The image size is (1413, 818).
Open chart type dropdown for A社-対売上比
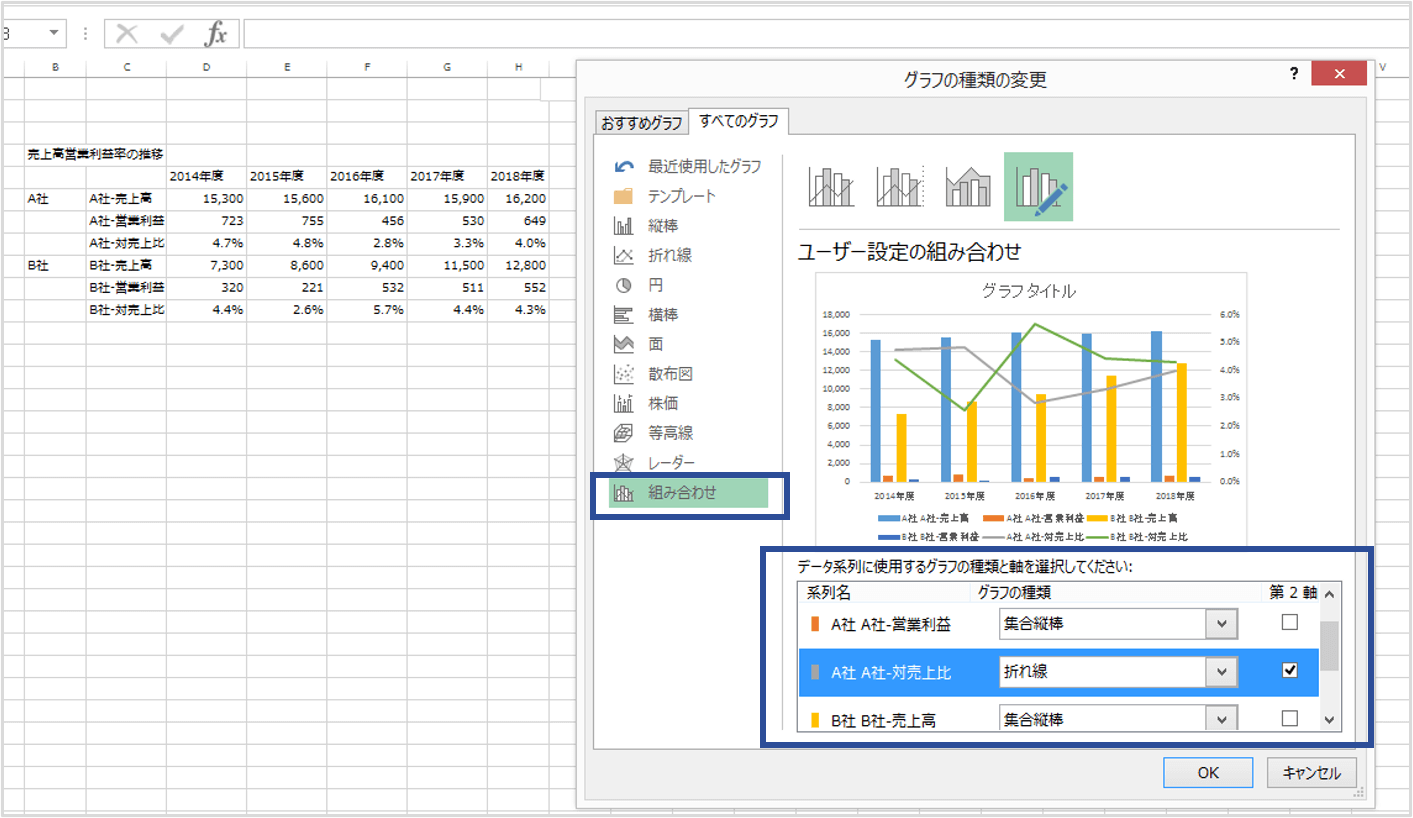(x=1221, y=672)
